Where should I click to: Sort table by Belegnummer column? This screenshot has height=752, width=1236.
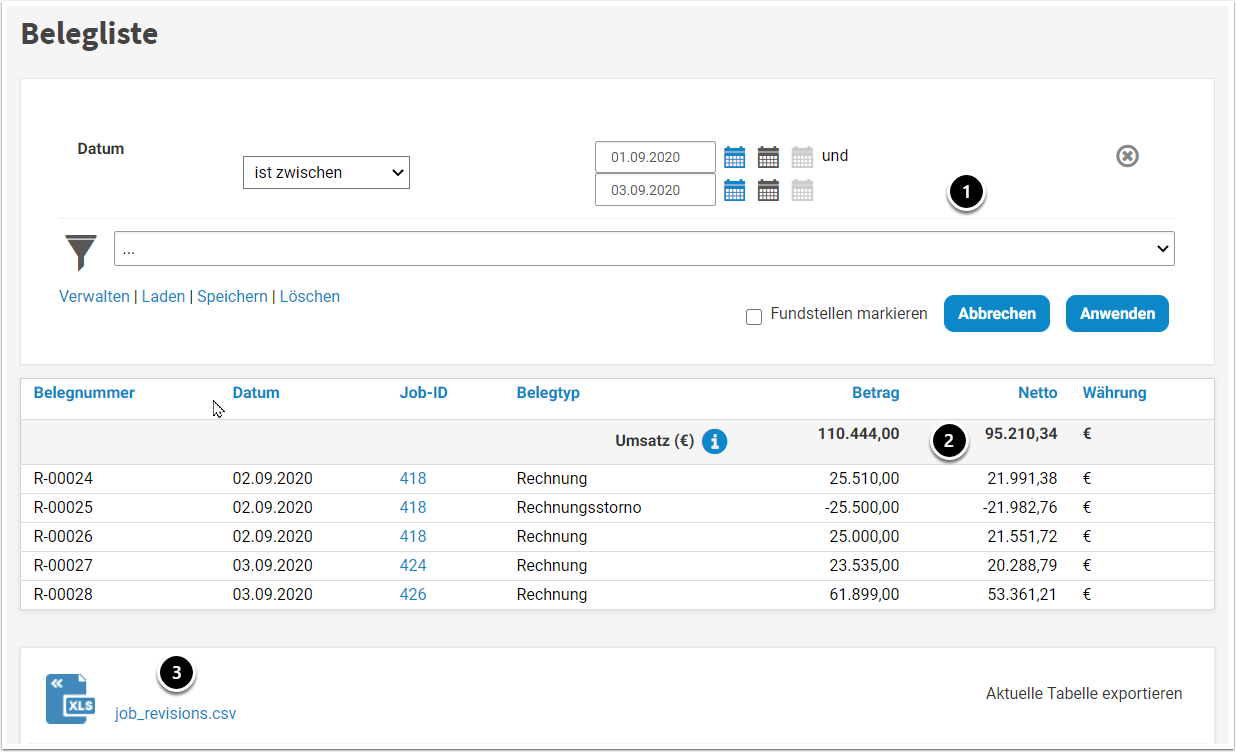84,393
